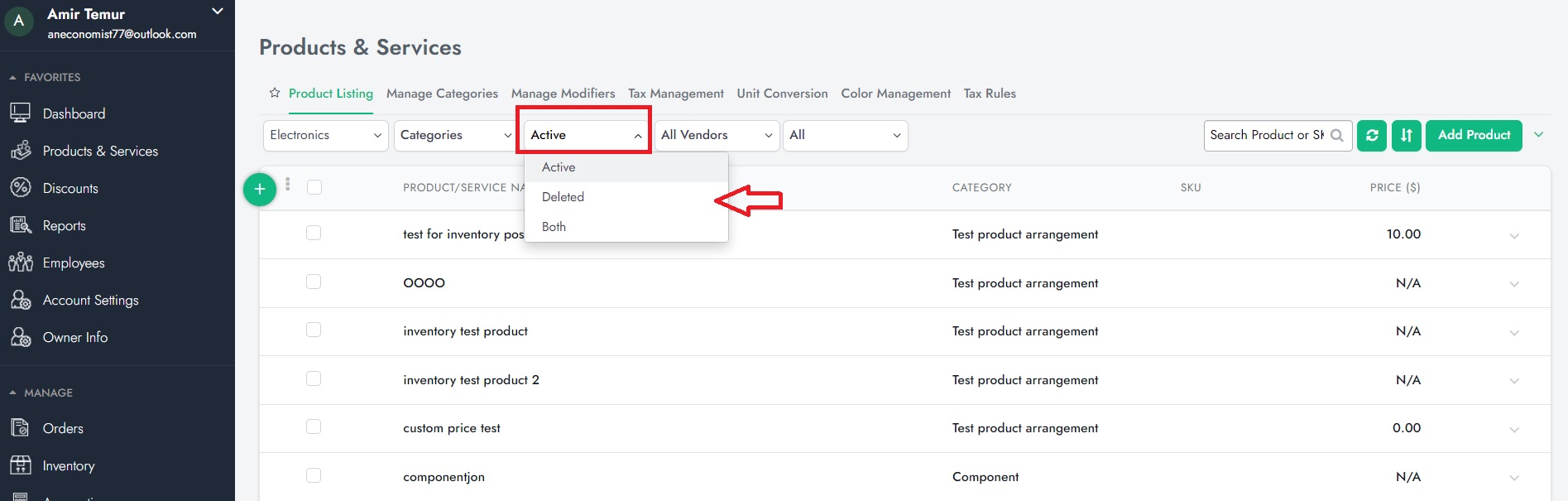Open Dashboard from the sidebar
1568x501 pixels.
pos(74,113)
